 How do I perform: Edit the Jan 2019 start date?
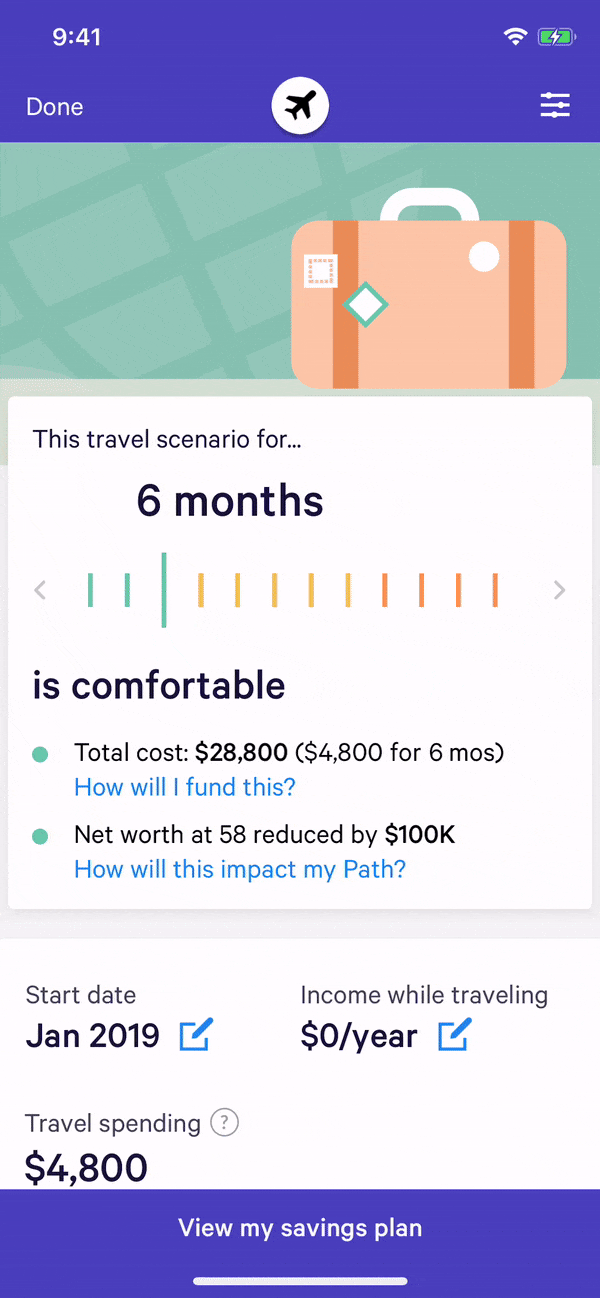click(x=195, y=1035)
